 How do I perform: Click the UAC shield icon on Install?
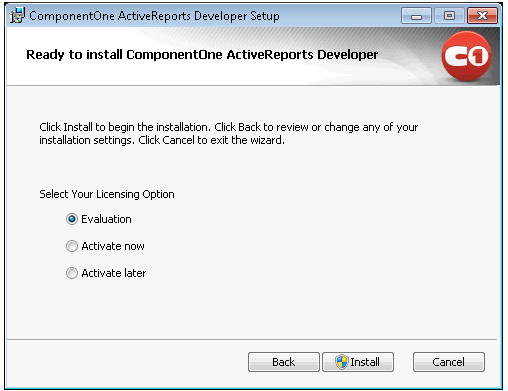point(342,362)
